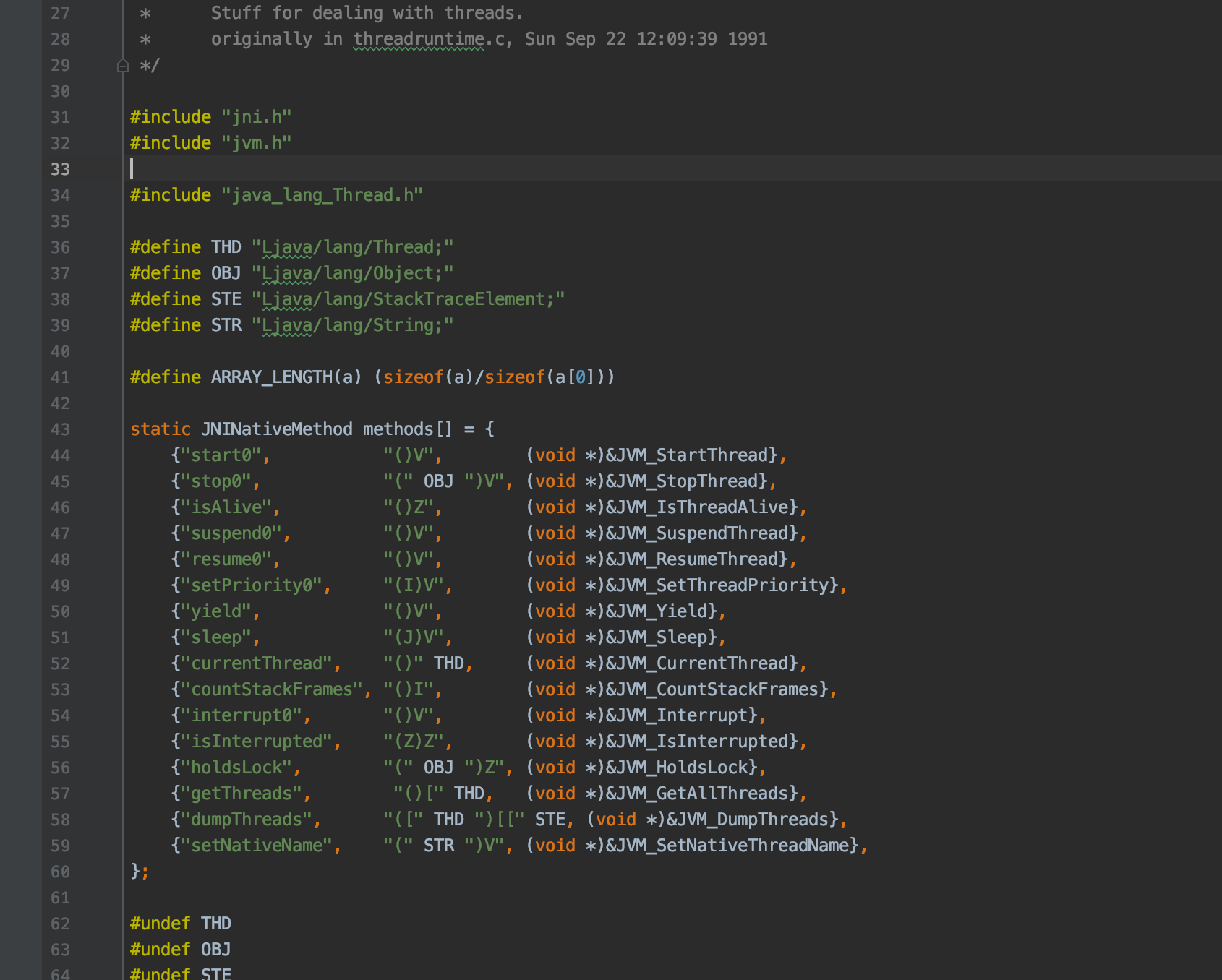Click the "stop0" string
Image resolution: width=1222 pixels, height=980 pixels.
pos(216,481)
